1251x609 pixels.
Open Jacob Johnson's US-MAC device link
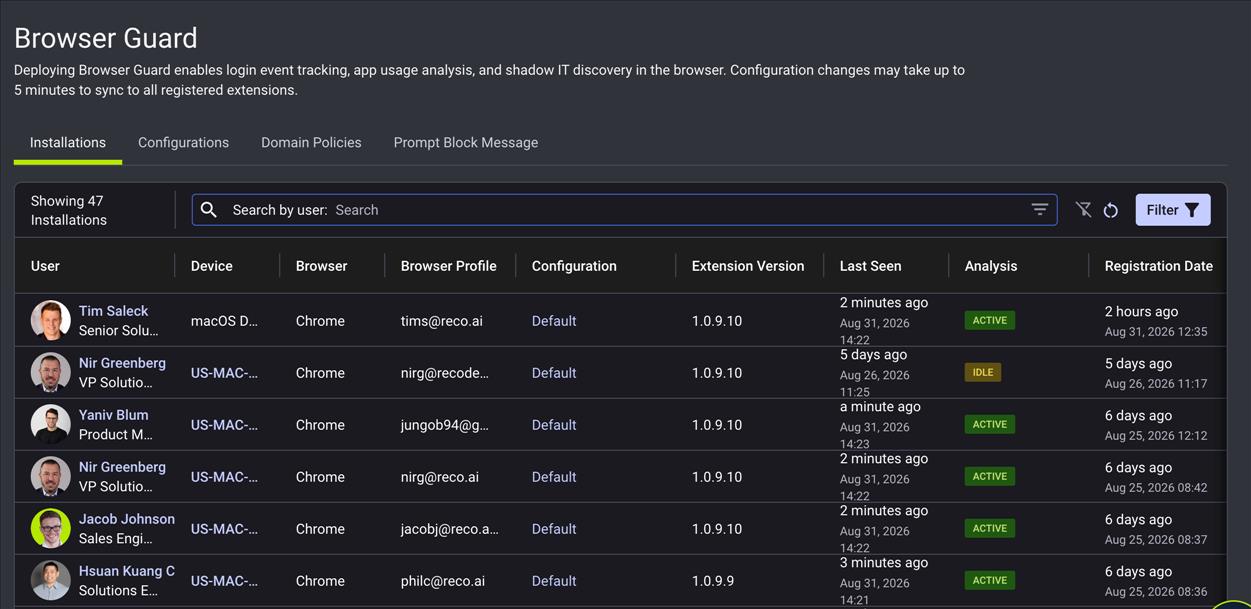pyautogui.click(x=224, y=529)
